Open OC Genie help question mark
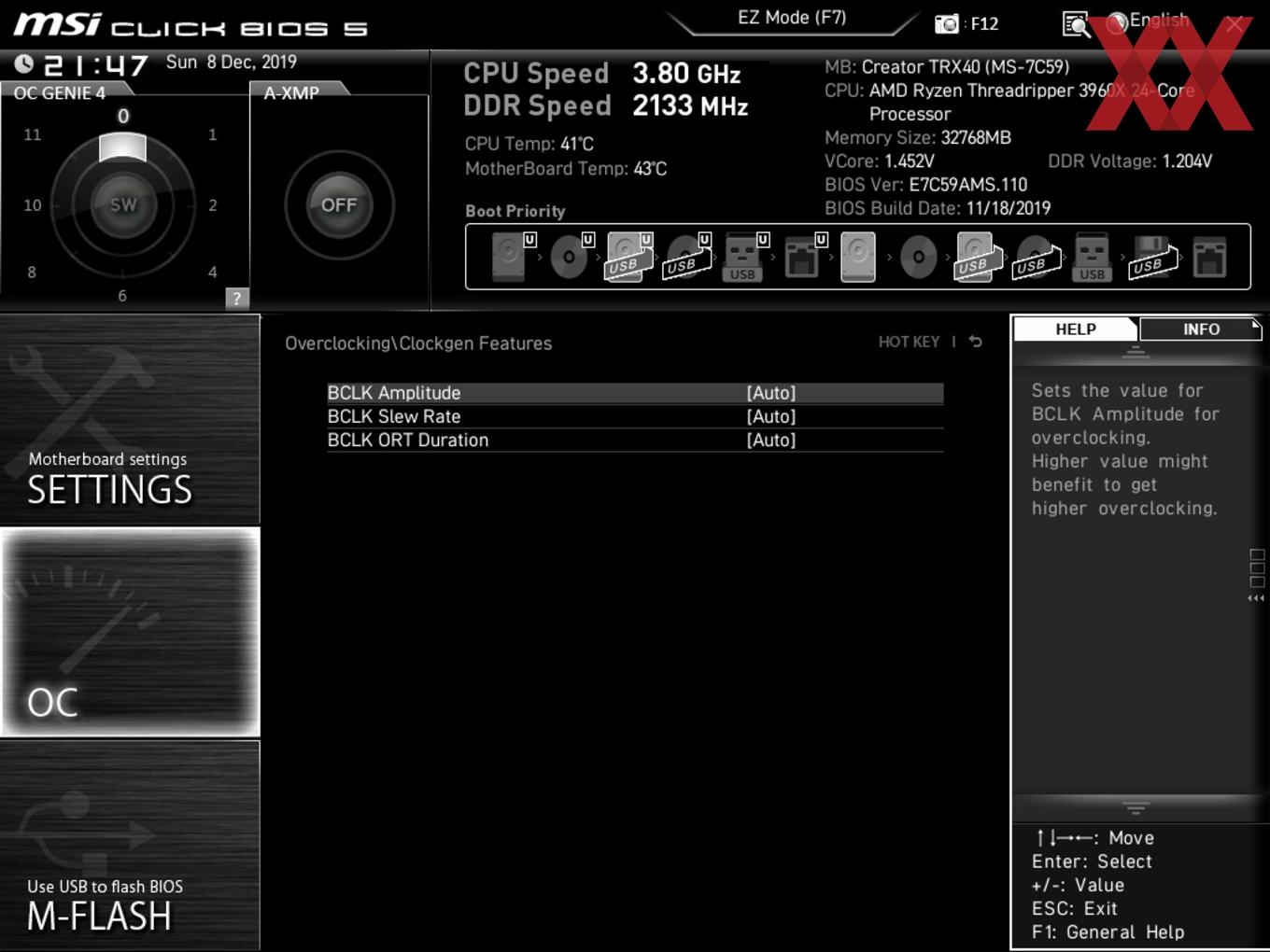This screenshot has width=1270, height=952. (x=237, y=298)
